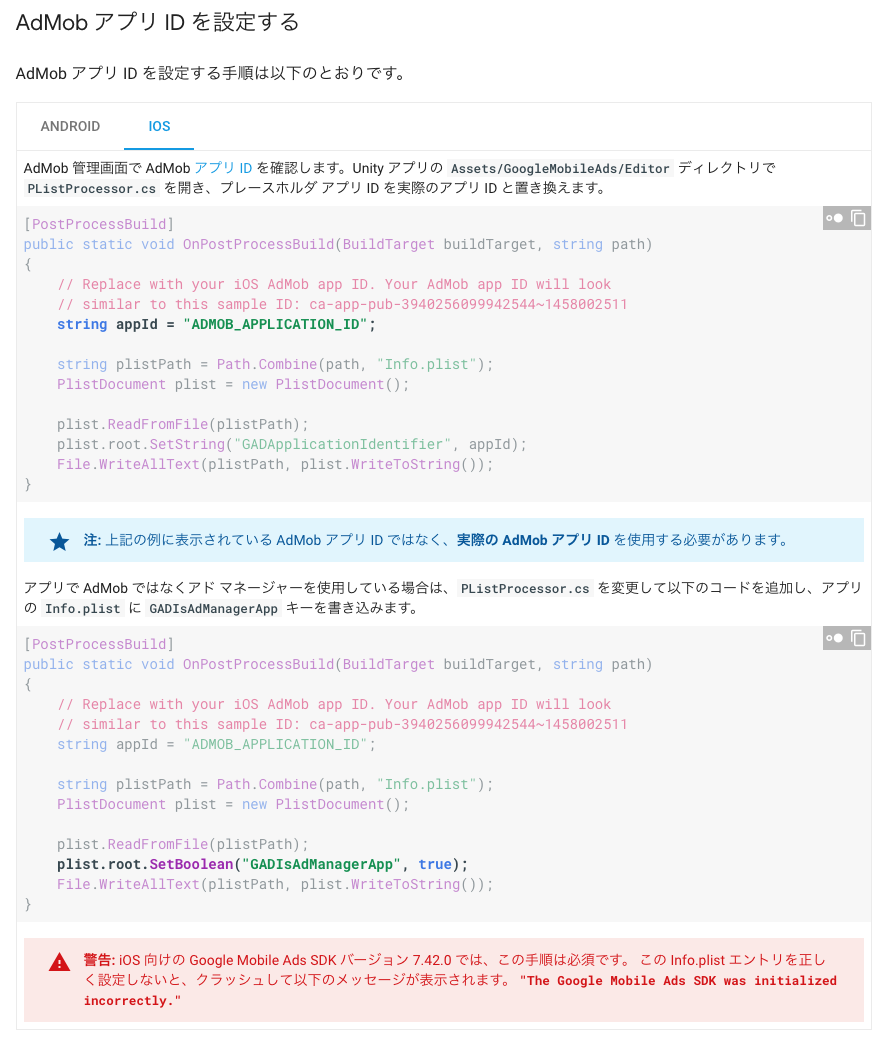Click the blue star note icon
892x1044 pixels.
(59, 541)
